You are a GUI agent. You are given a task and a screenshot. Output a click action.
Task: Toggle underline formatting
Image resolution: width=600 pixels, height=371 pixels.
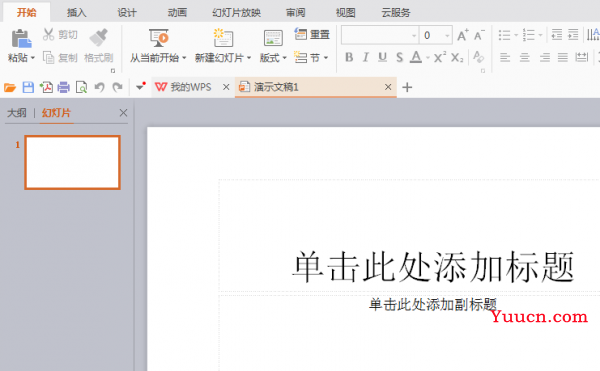coord(382,57)
